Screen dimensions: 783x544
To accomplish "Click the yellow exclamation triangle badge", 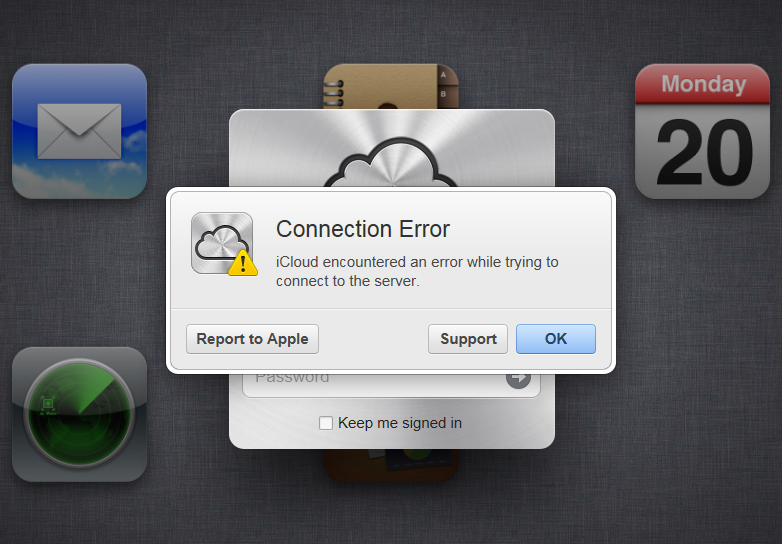I will tap(243, 263).
